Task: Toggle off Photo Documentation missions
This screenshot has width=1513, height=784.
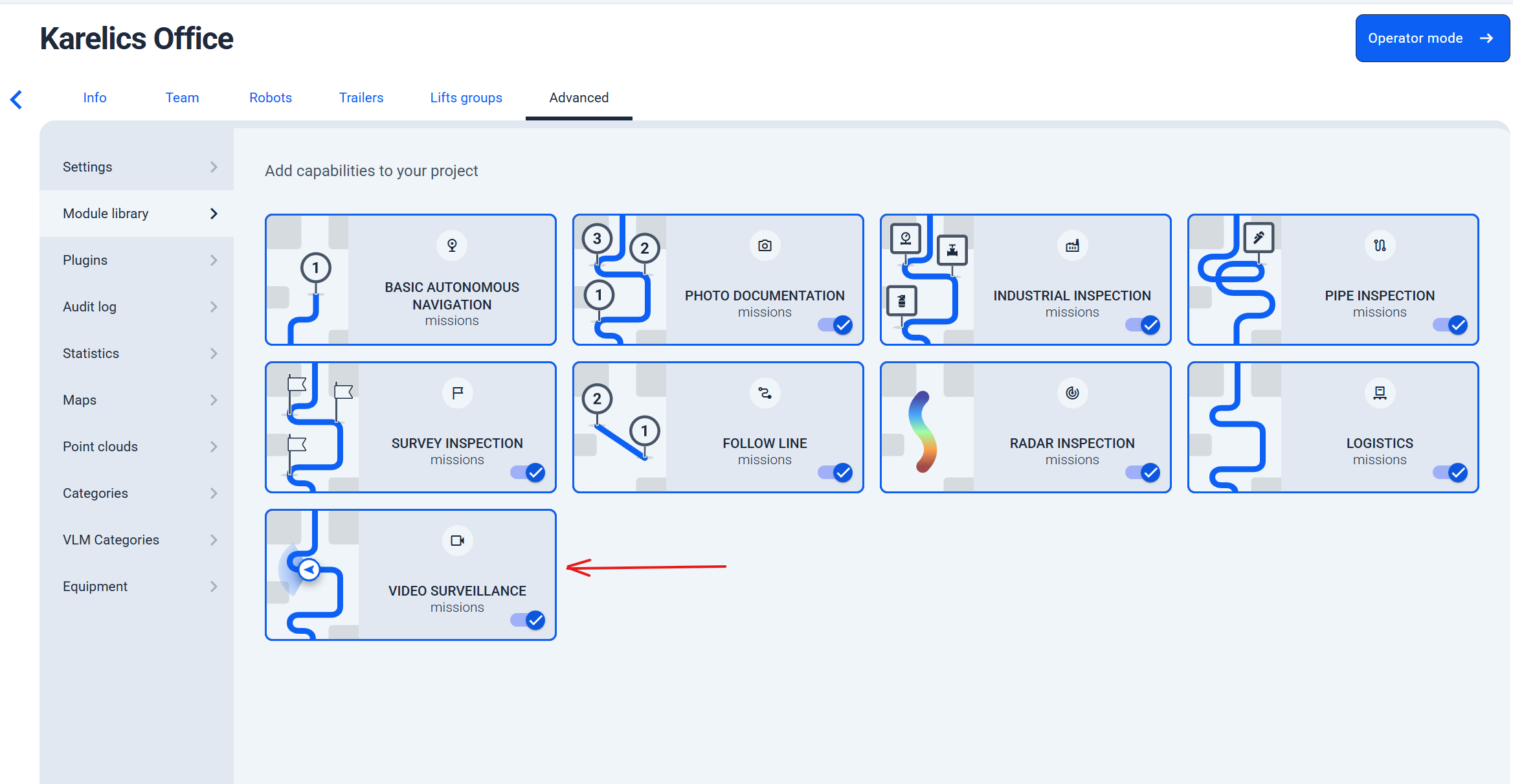Action: pyautogui.click(x=835, y=325)
